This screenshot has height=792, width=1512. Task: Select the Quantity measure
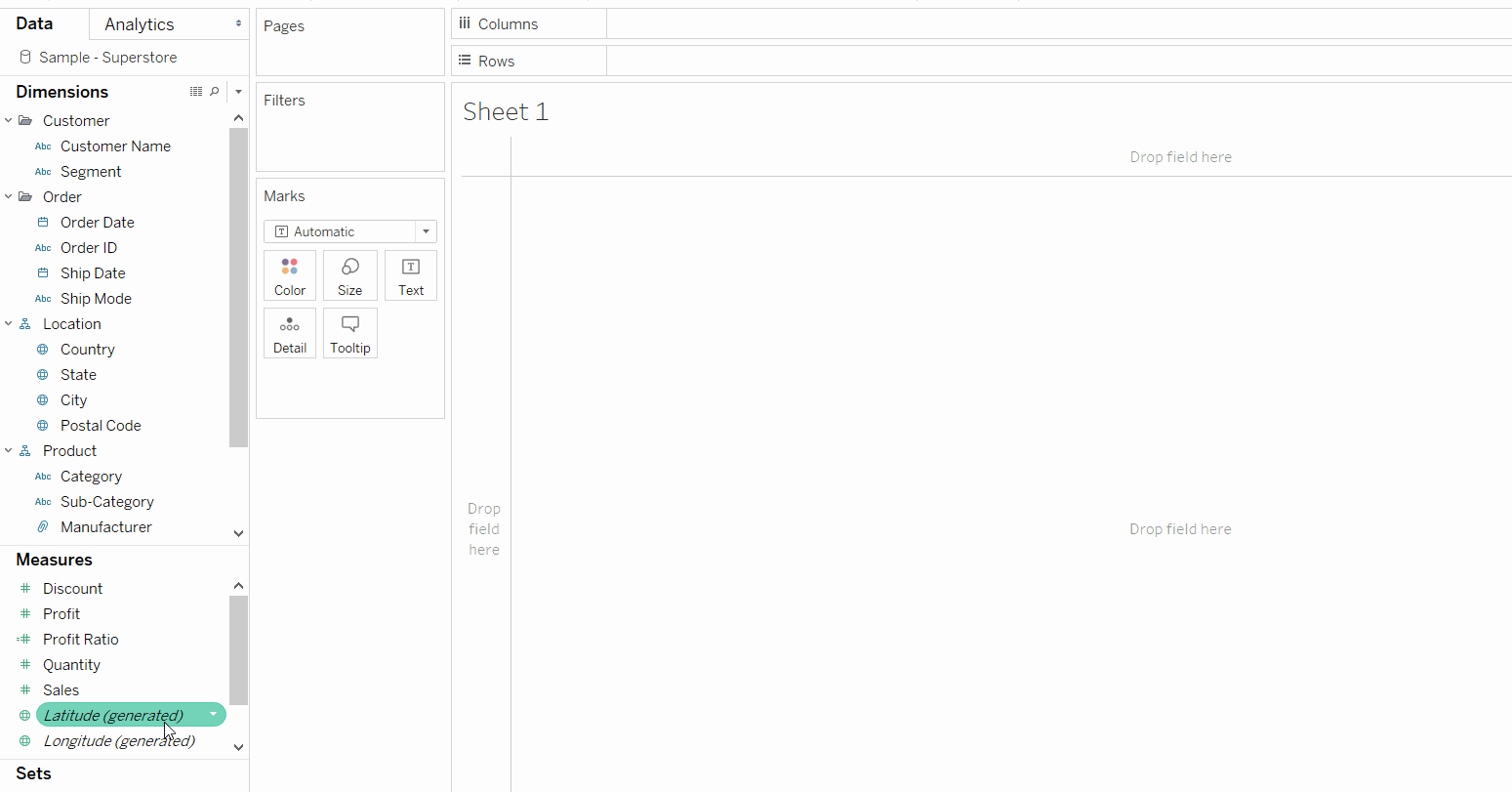pos(71,665)
